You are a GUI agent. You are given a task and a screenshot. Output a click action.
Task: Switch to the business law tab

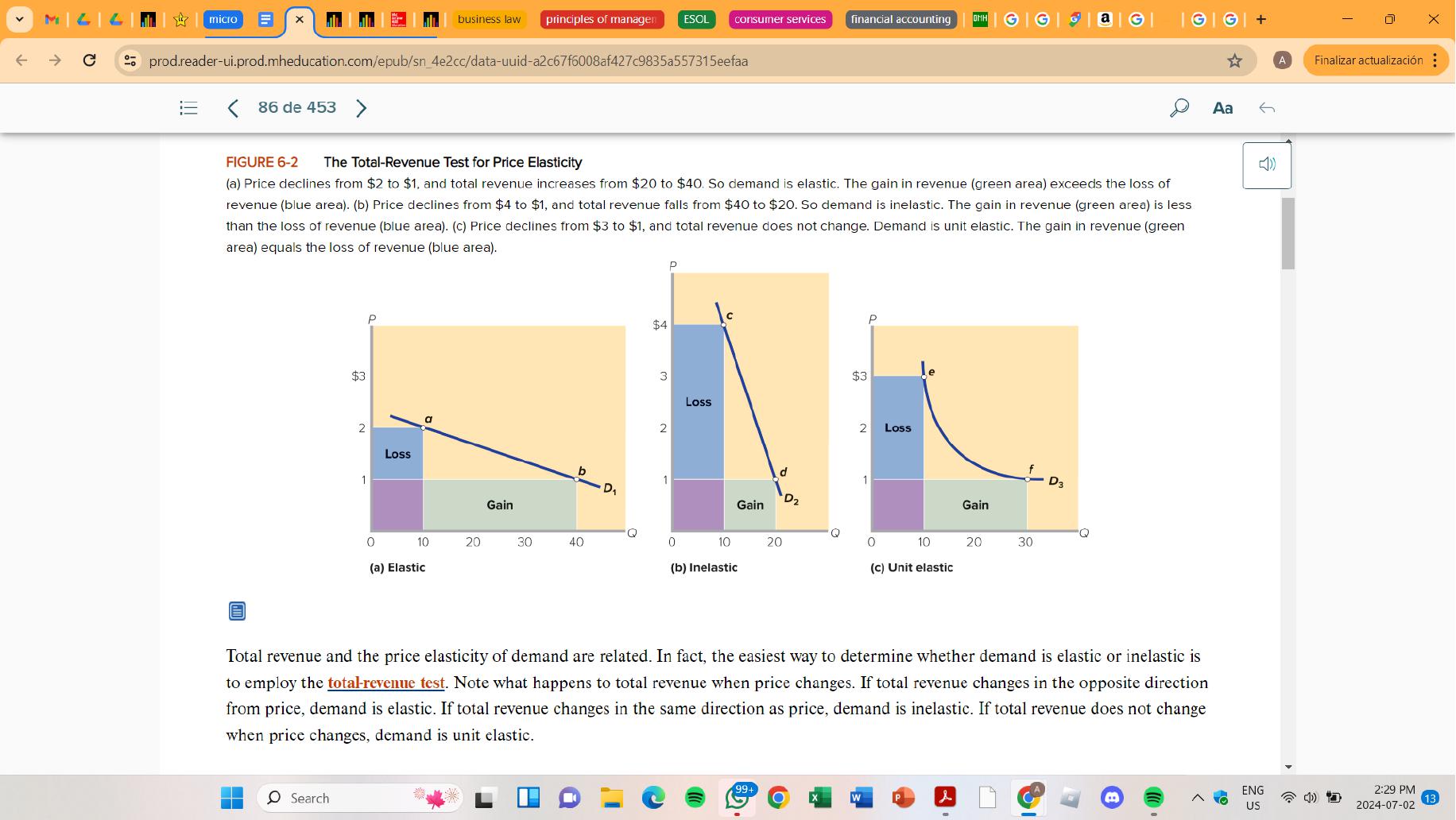point(489,19)
